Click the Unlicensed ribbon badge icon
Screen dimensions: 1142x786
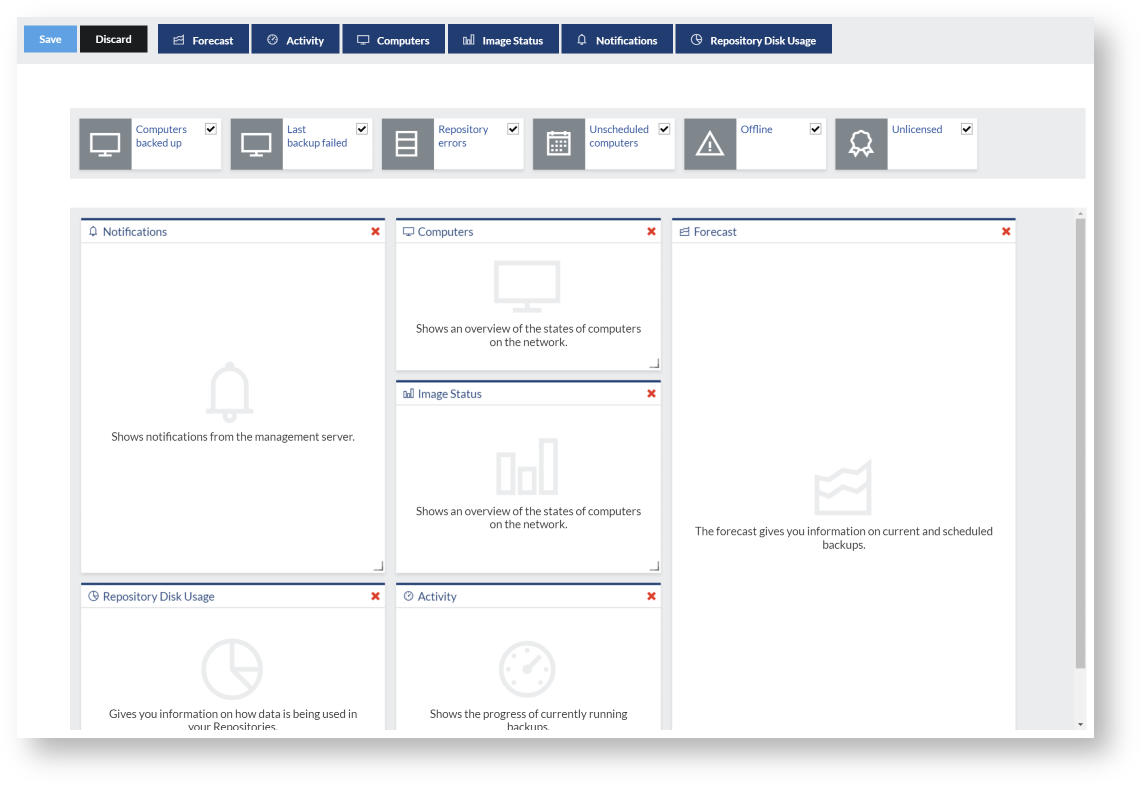[862, 144]
